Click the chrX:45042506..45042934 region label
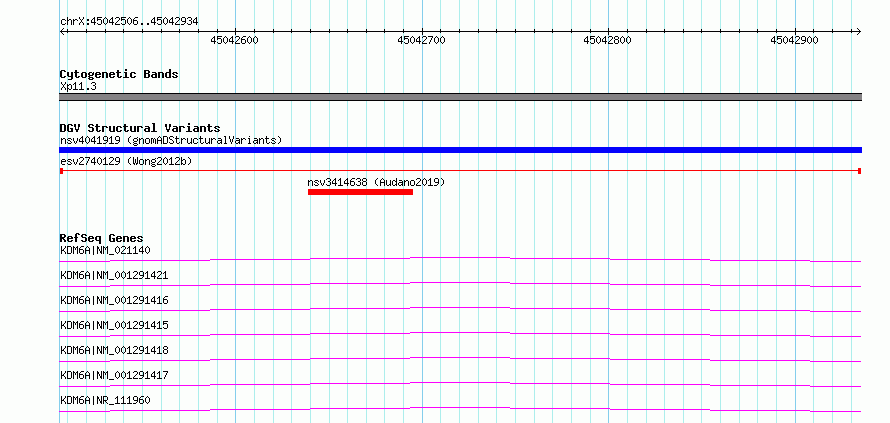 tap(129, 22)
